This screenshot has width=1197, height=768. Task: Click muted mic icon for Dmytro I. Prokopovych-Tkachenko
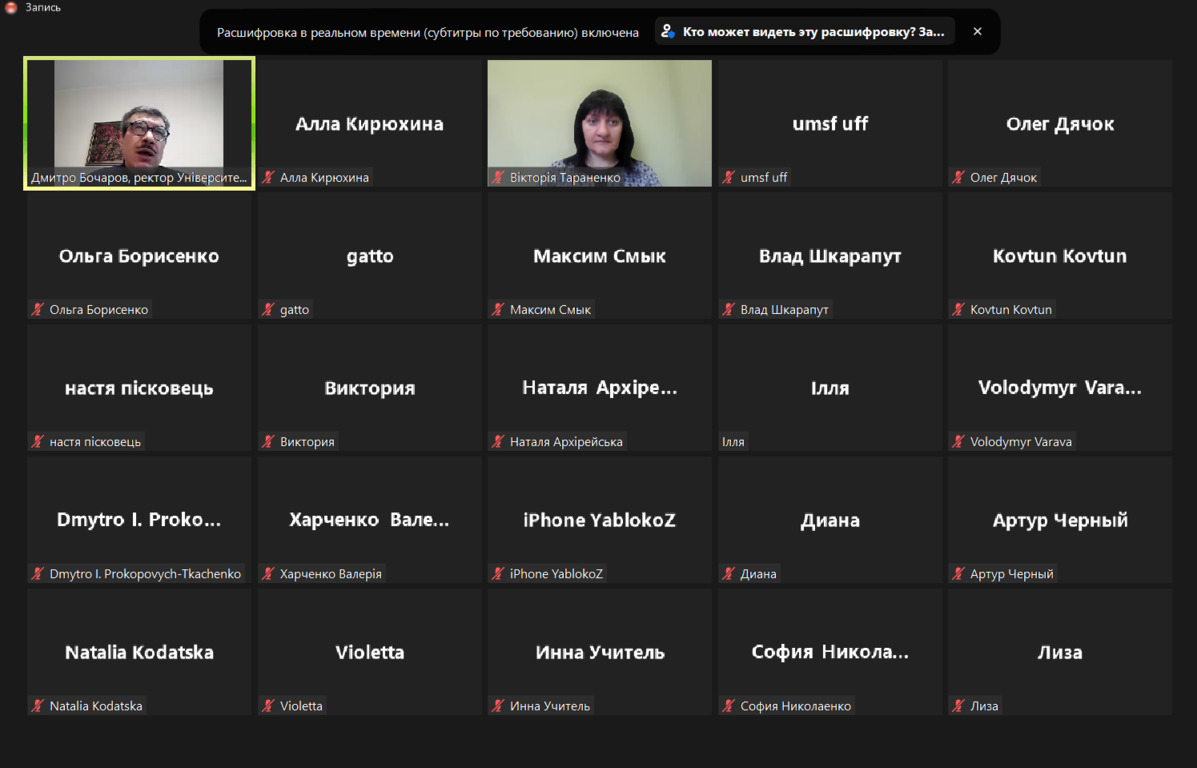[x=37, y=573]
